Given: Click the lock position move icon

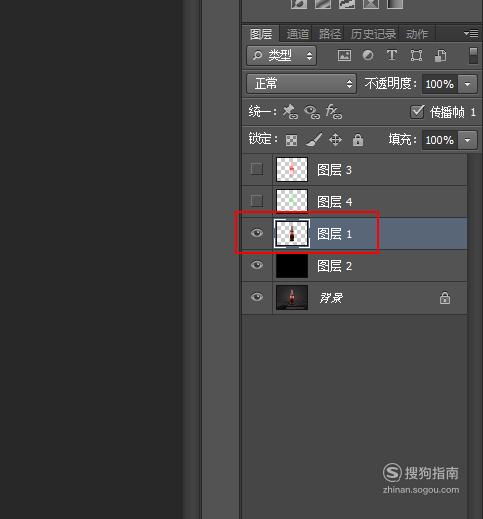Looking at the screenshot, I should tap(335, 140).
